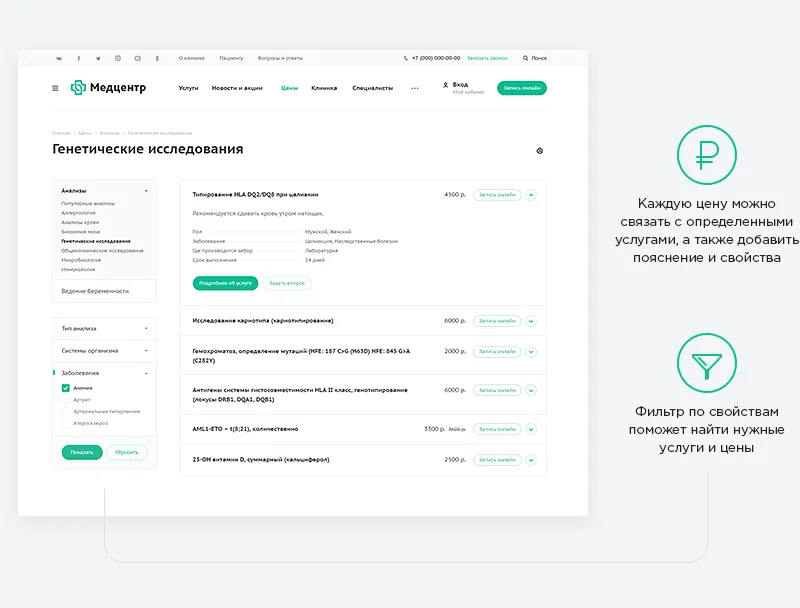Uncheck the Анемия checkbox
This screenshot has height=608, width=800.
66,388
